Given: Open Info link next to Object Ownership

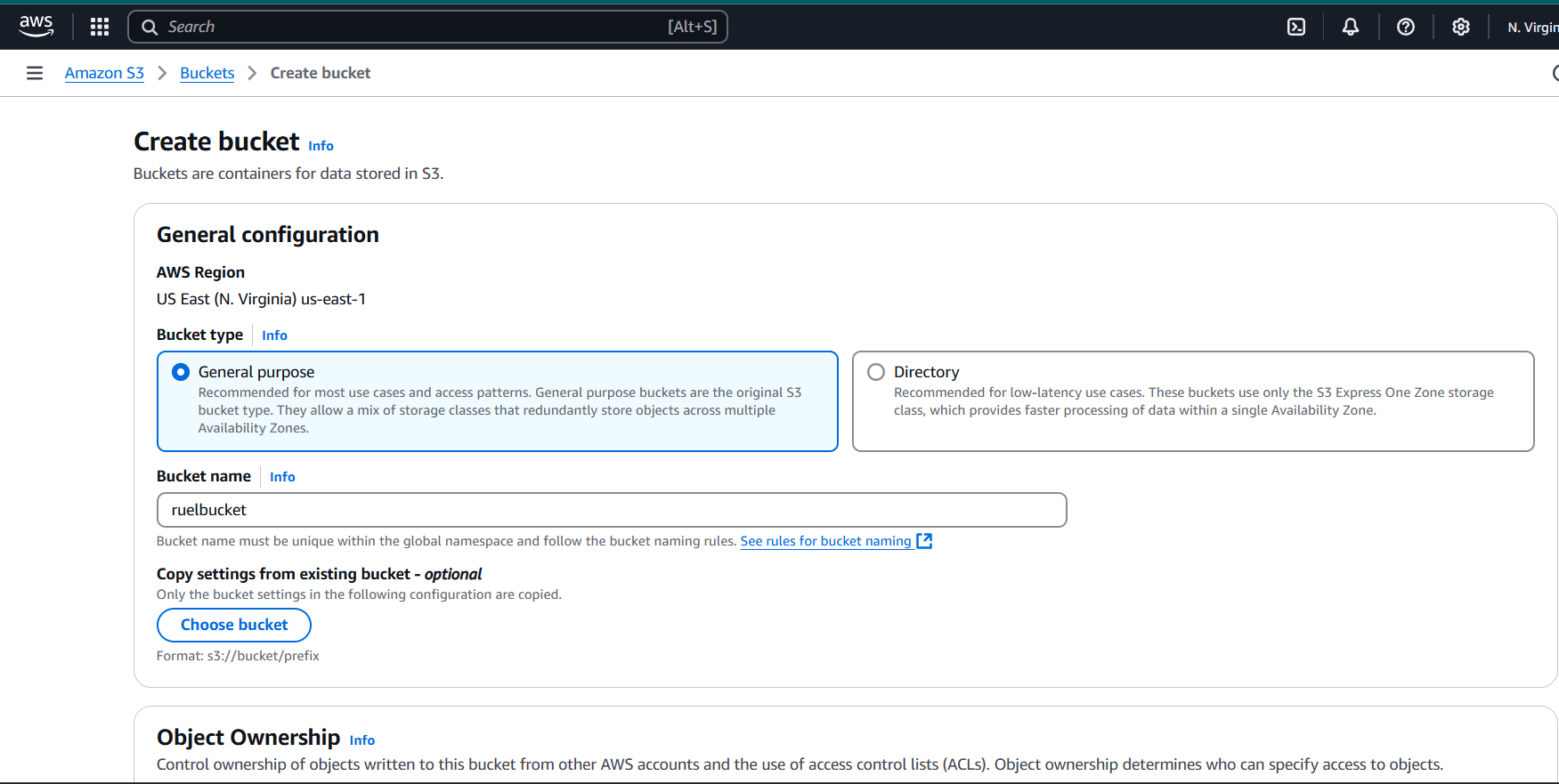Looking at the screenshot, I should [x=362, y=740].
